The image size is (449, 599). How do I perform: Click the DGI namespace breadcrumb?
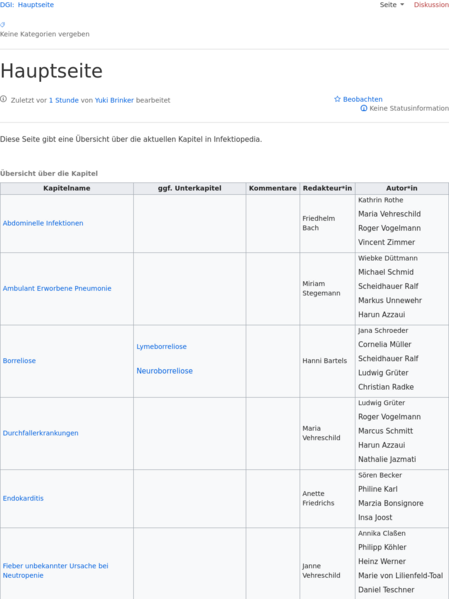click(x=6, y=5)
